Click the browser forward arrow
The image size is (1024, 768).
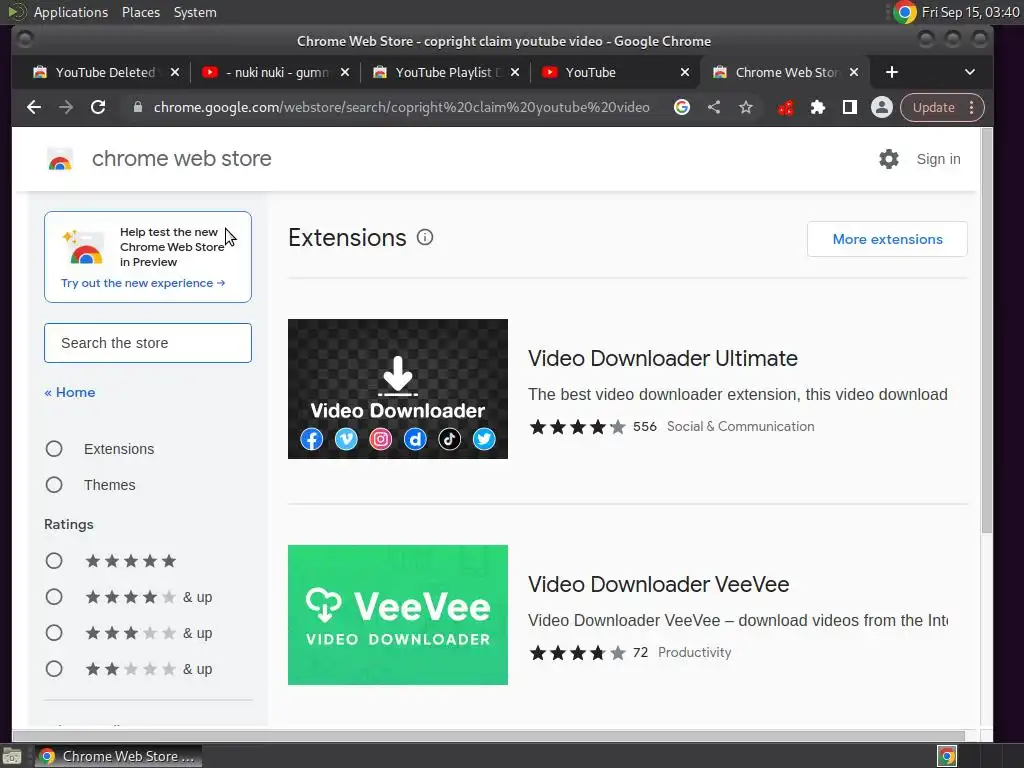66,107
